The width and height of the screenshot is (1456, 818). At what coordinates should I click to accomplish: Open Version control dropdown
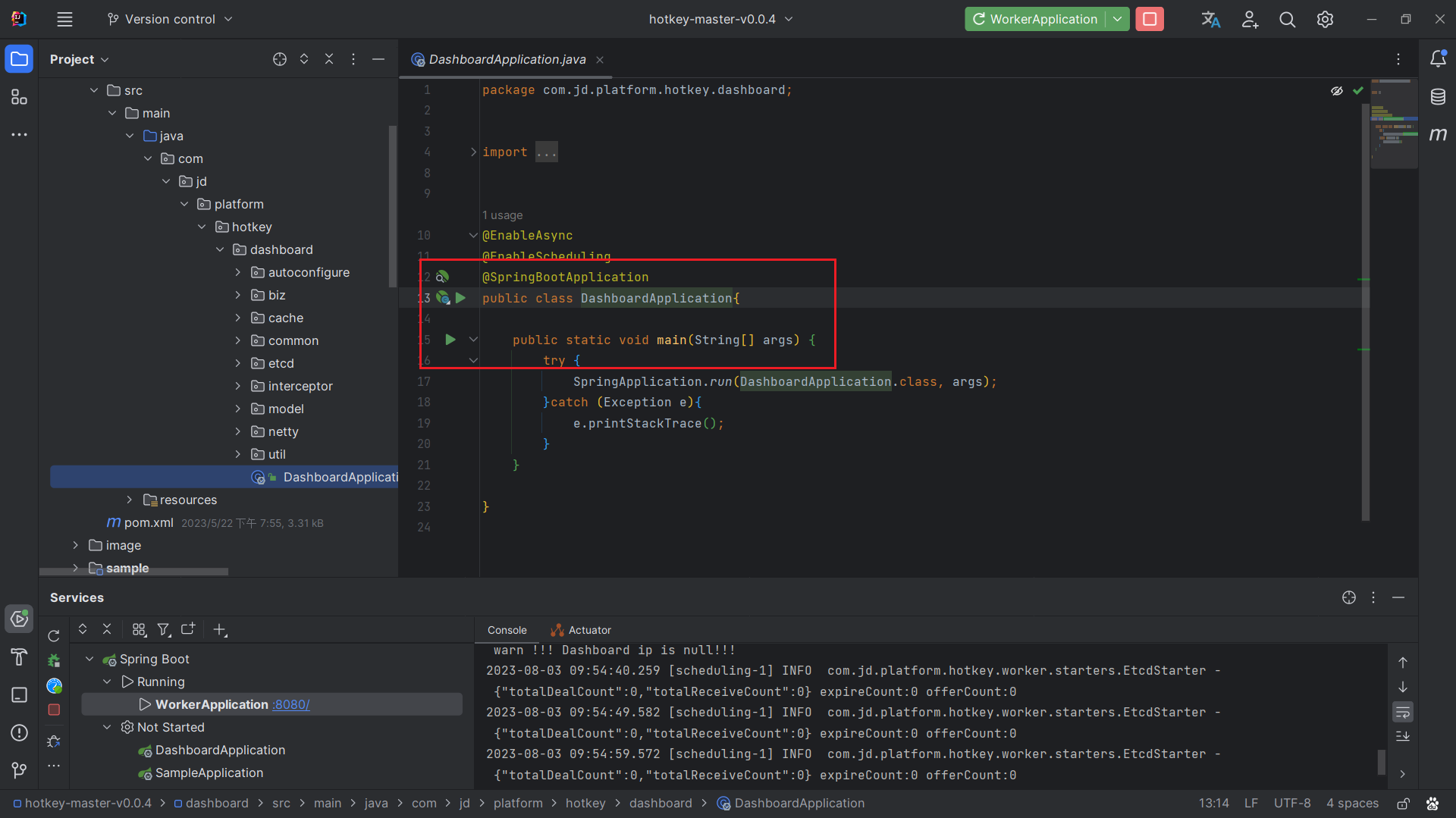click(x=170, y=19)
